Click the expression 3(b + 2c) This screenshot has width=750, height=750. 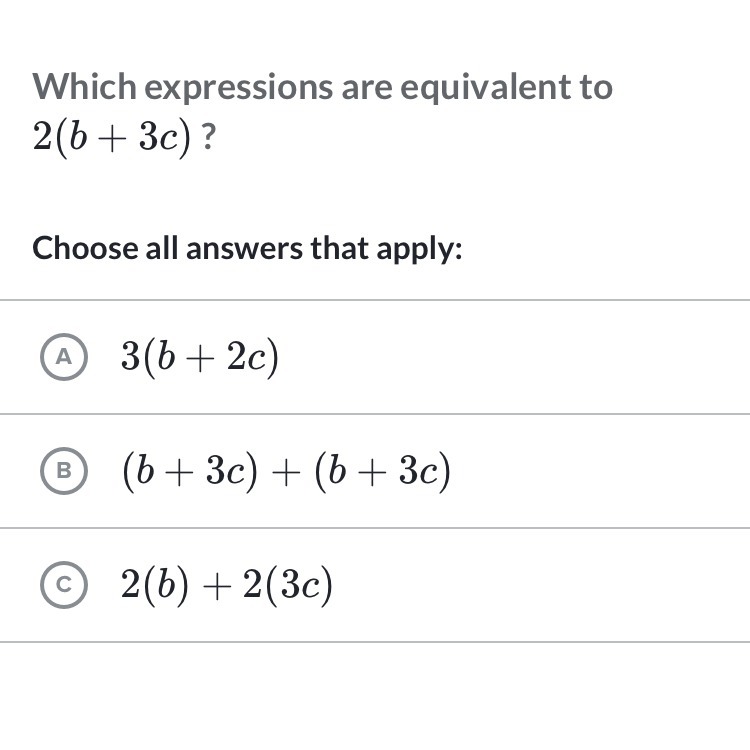[199, 357]
